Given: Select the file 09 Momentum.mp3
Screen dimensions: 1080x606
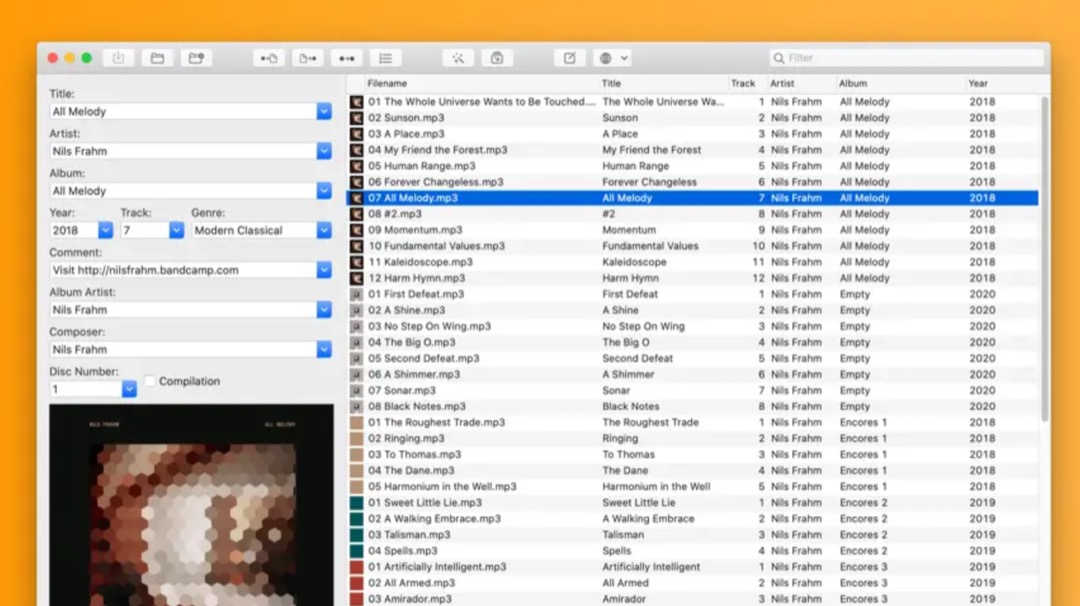Looking at the screenshot, I should [x=415, y=230].
